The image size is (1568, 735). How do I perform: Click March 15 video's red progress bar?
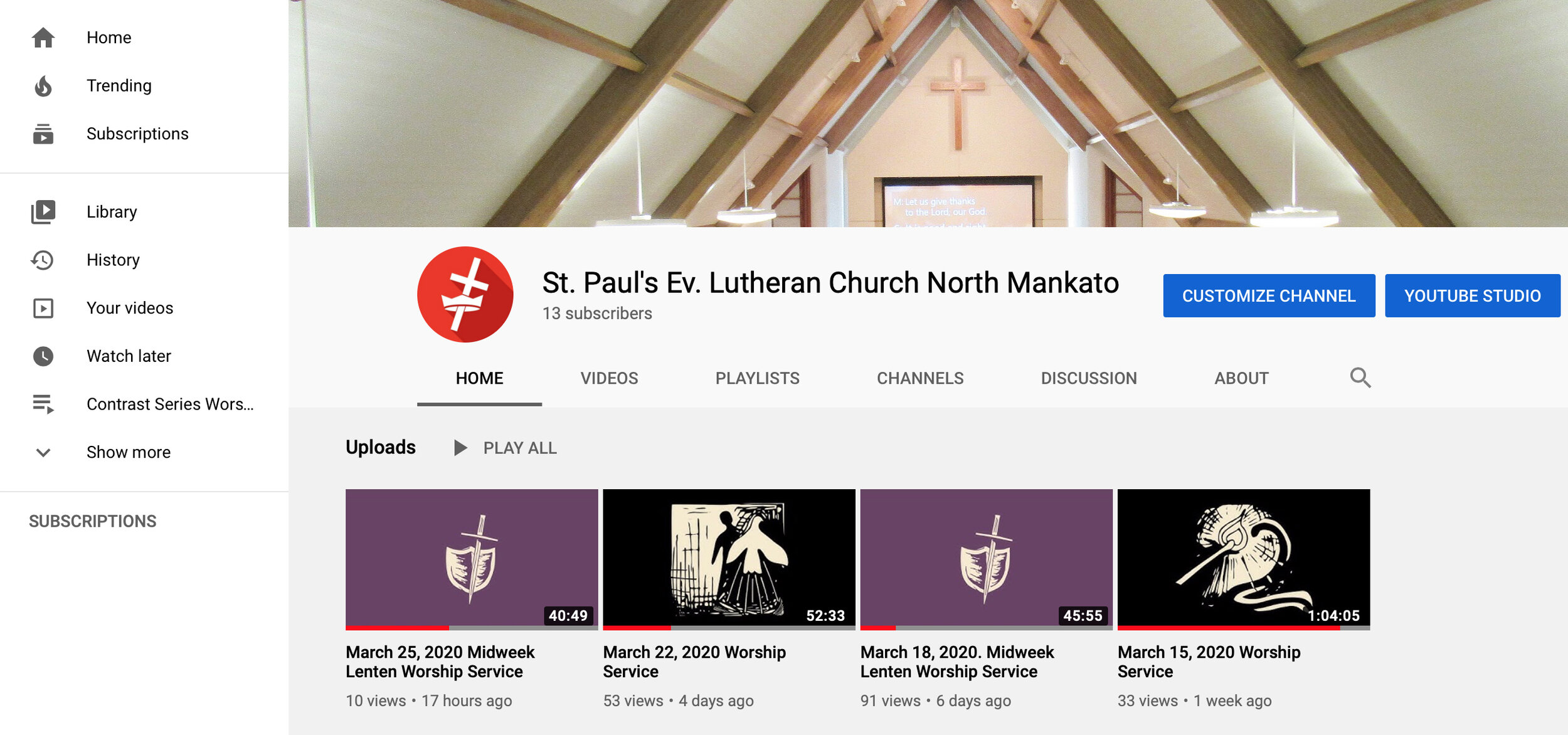pos(1228,628)
